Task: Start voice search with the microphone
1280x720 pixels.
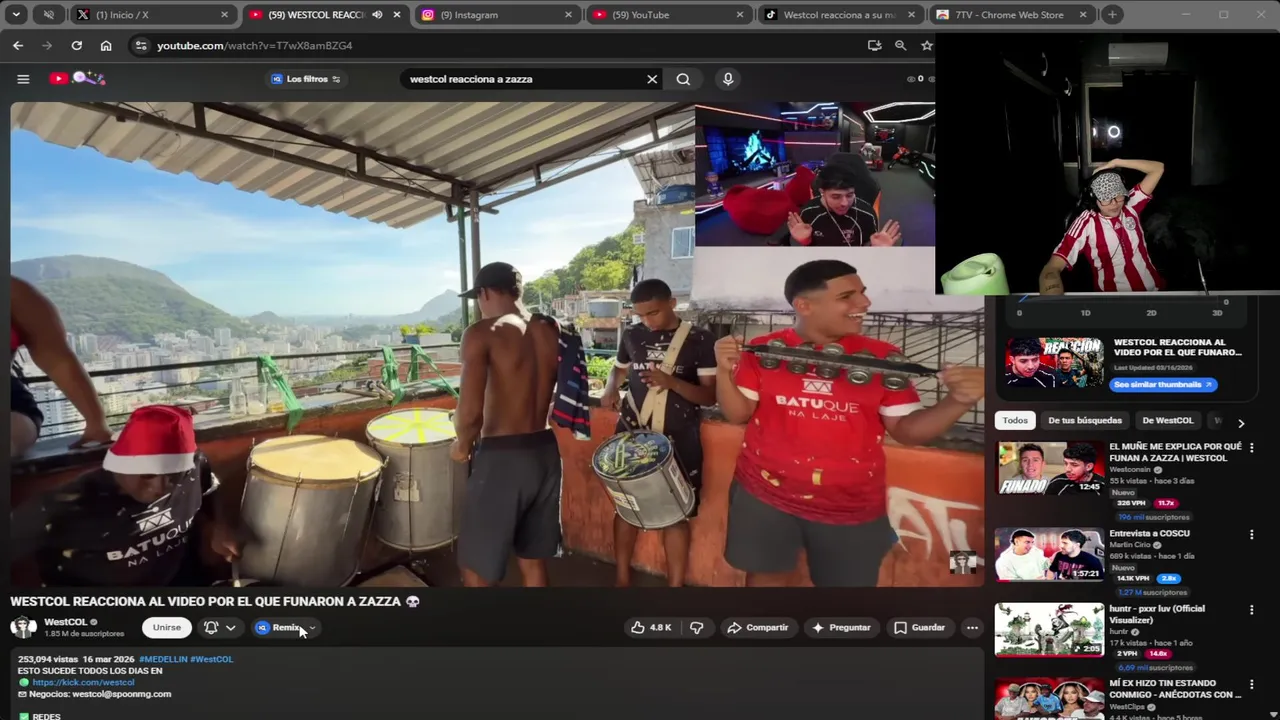Action: [728, 79]
